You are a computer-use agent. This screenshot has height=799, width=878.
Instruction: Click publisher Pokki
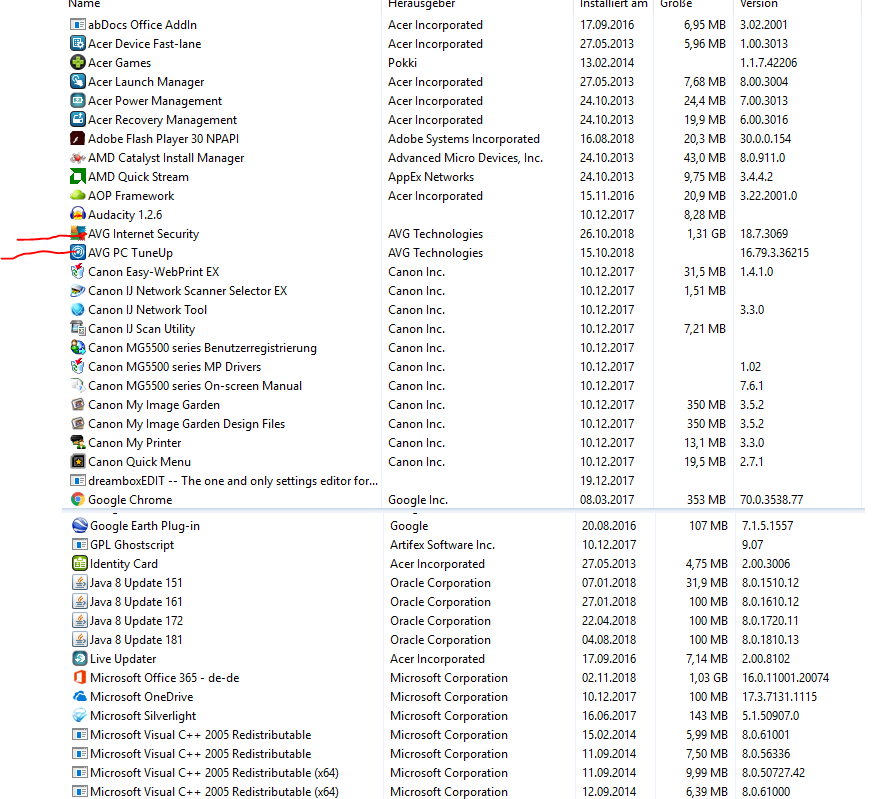tap(402, 63)
